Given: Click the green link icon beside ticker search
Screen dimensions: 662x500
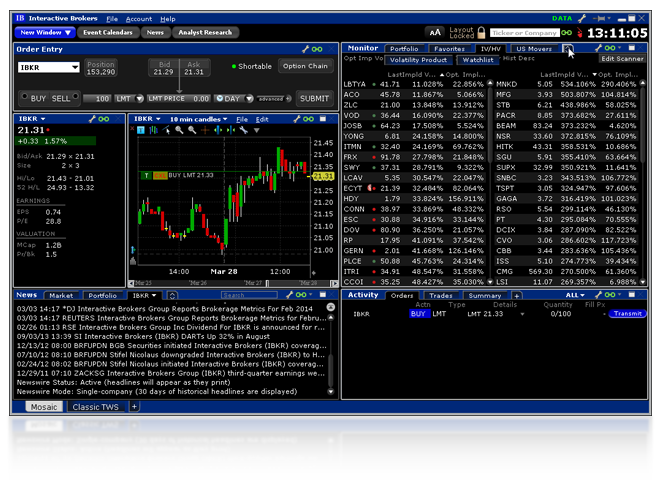Looking at the screenshot, I should click(x=567, y=33).
